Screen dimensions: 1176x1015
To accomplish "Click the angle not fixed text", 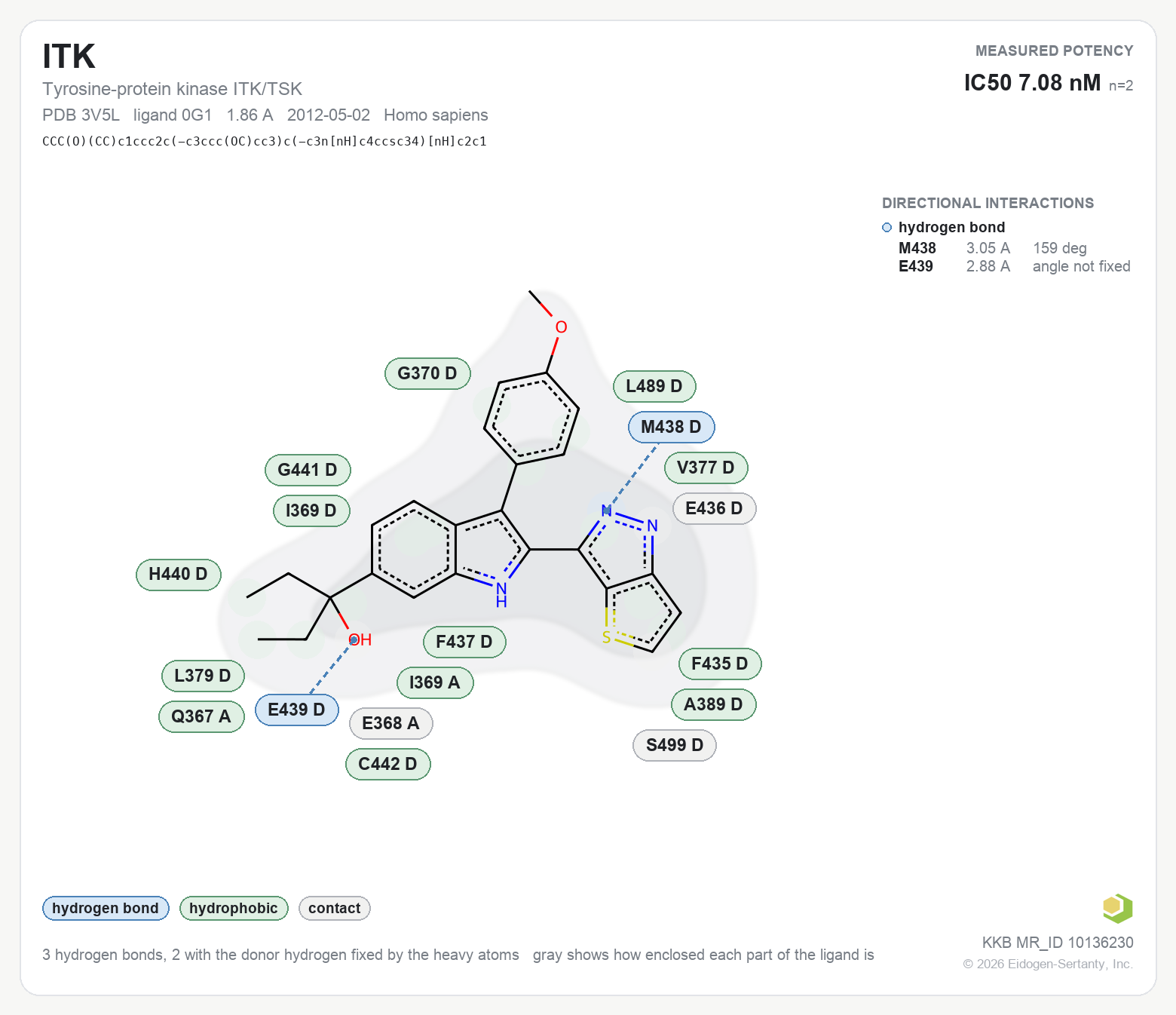I will (x=1082, y=266).
